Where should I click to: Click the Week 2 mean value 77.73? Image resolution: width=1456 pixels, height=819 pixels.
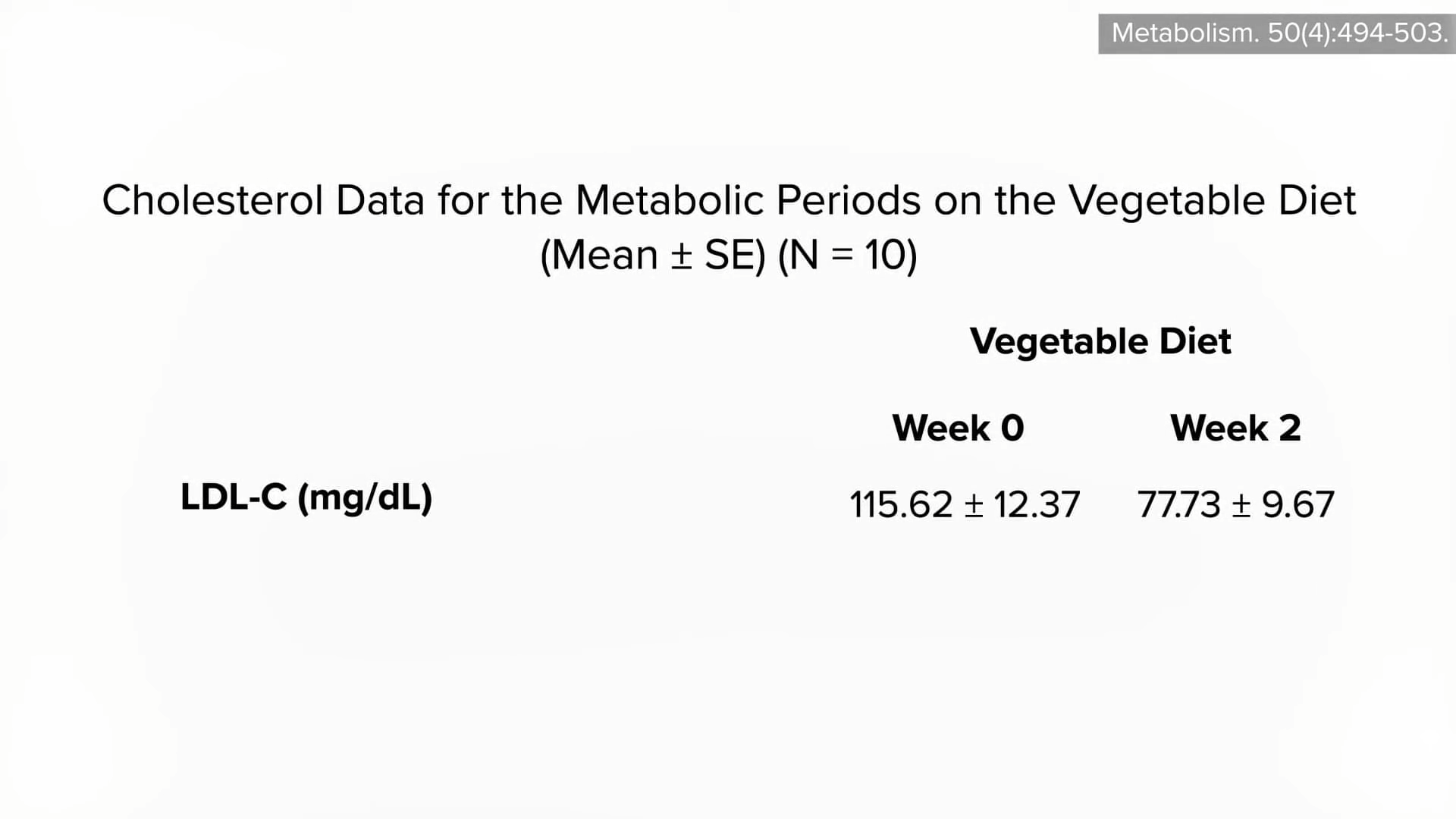[x=1178, y=505]
